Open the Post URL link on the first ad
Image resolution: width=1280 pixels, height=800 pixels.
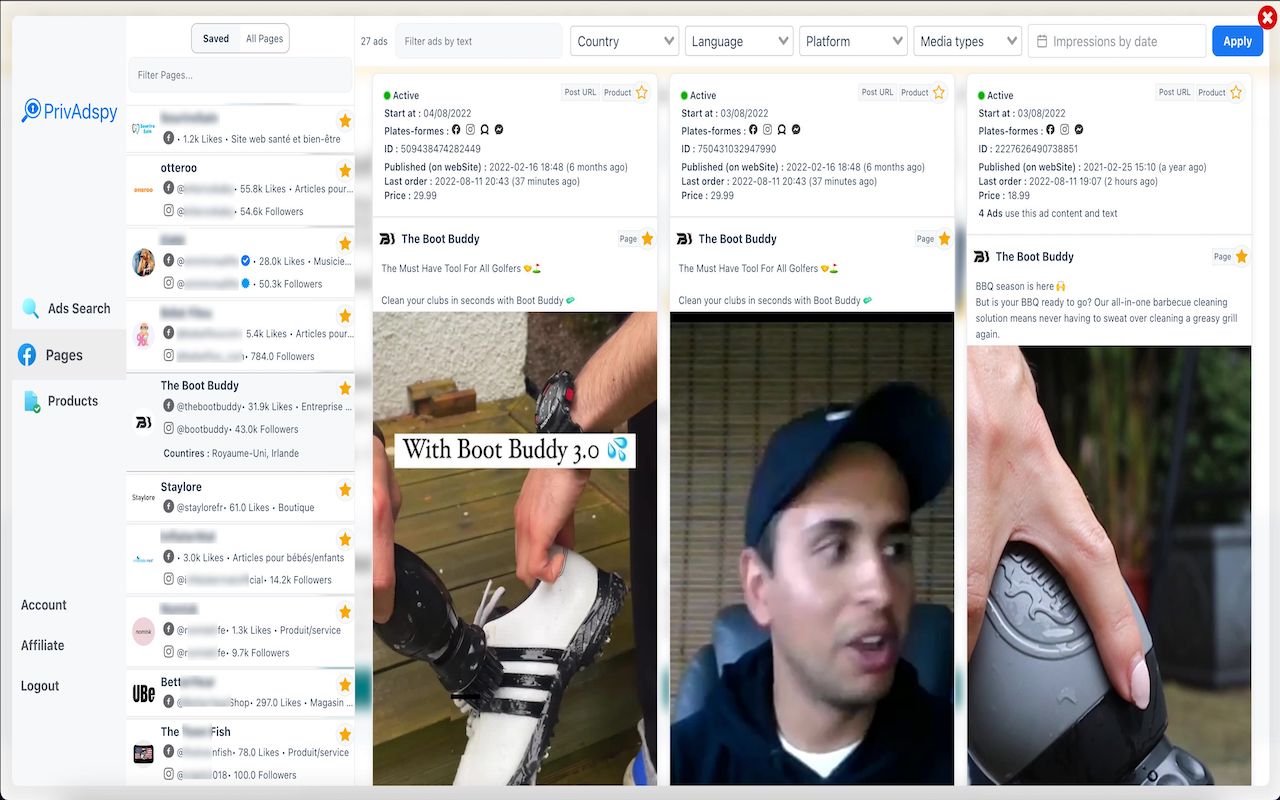click(x=580, y=91)
